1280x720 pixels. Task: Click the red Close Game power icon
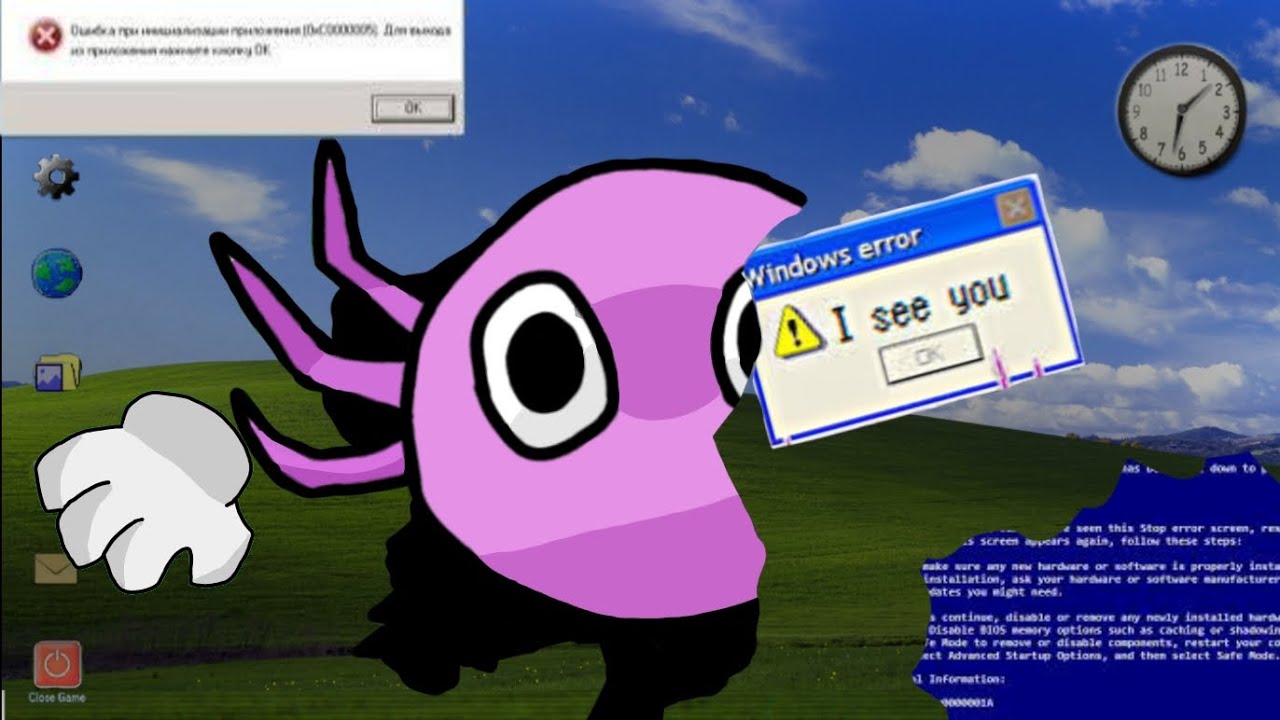[57, 665]
